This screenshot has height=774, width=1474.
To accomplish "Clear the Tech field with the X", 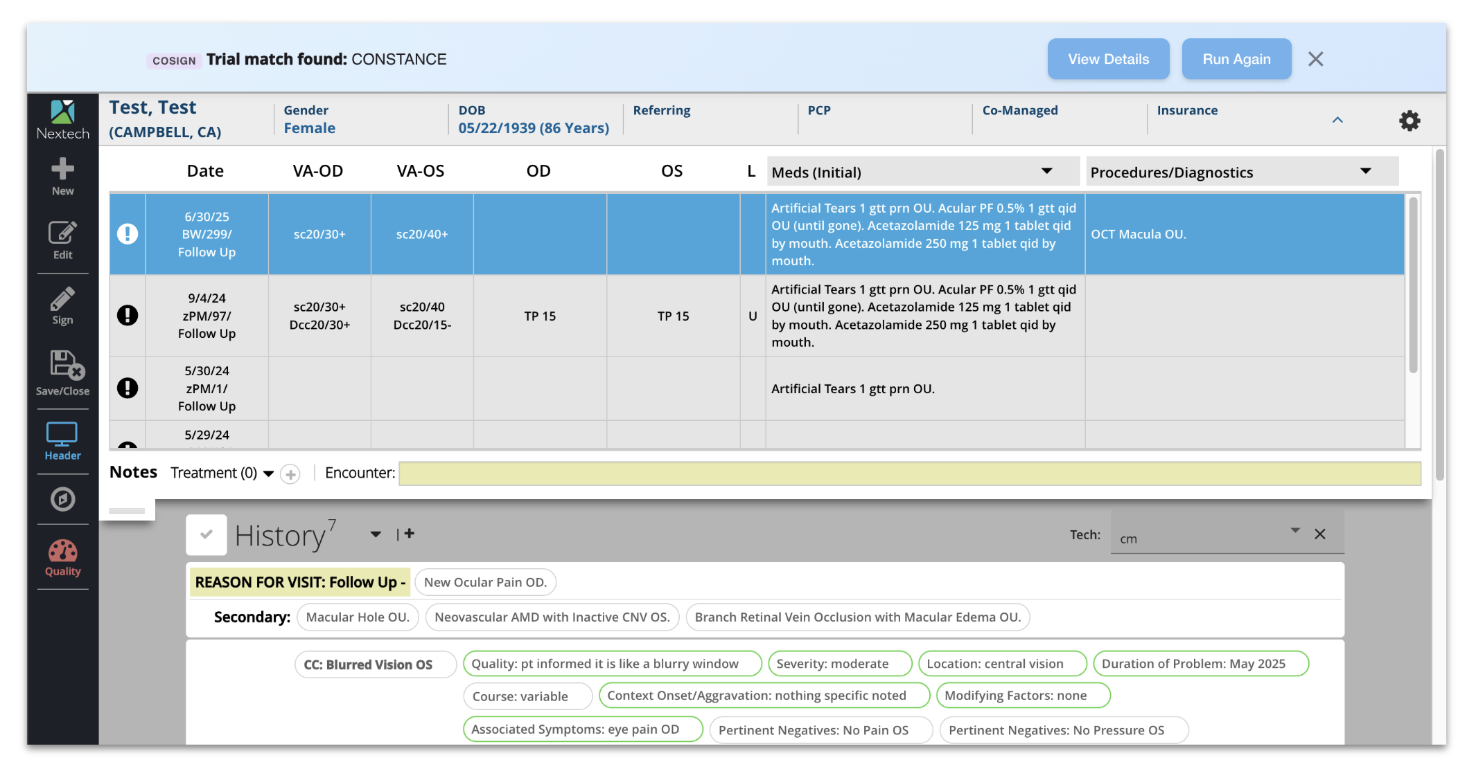I will click(1320, 533).
